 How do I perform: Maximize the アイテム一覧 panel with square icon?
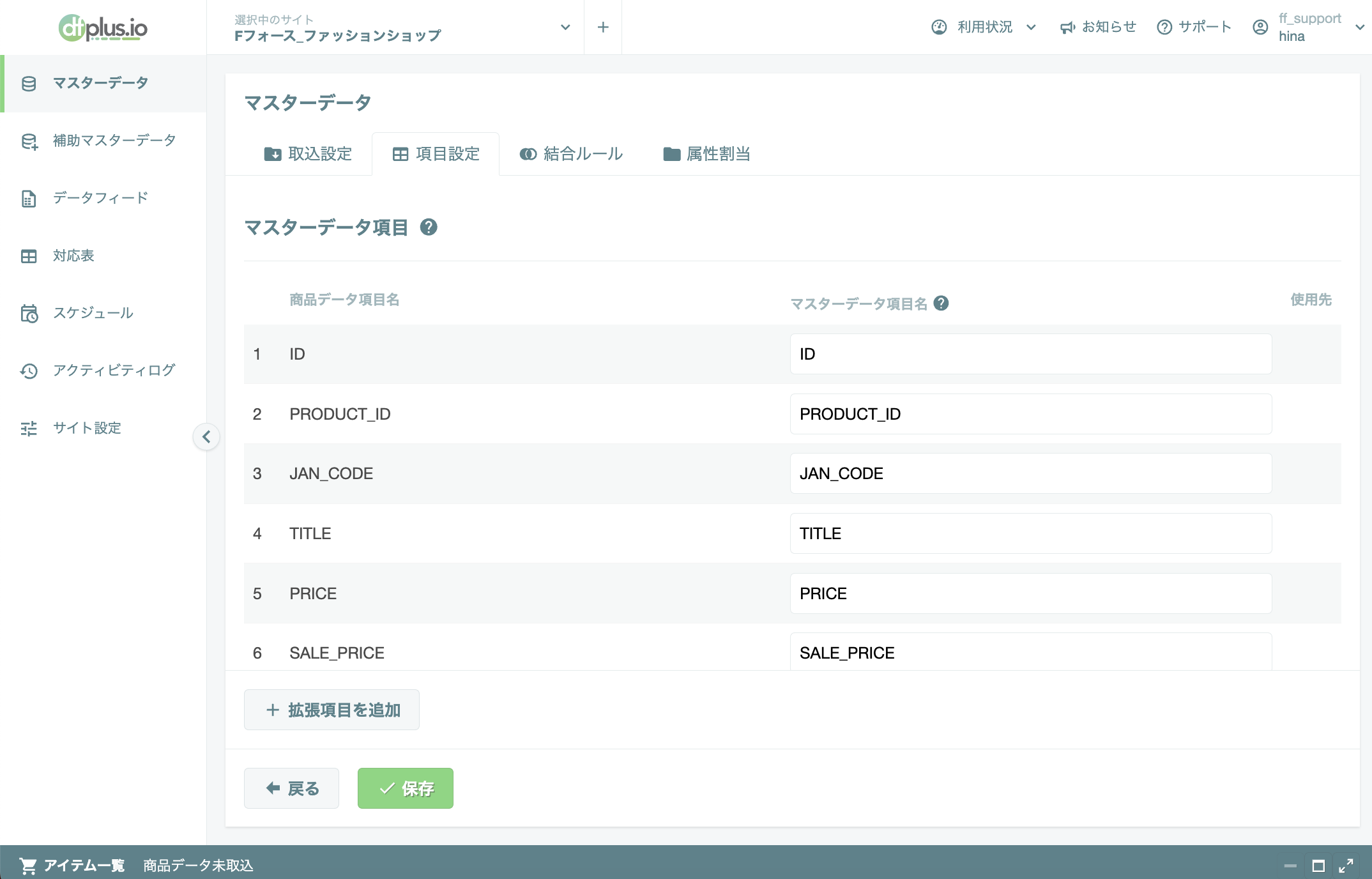(x=1318, y=866)
